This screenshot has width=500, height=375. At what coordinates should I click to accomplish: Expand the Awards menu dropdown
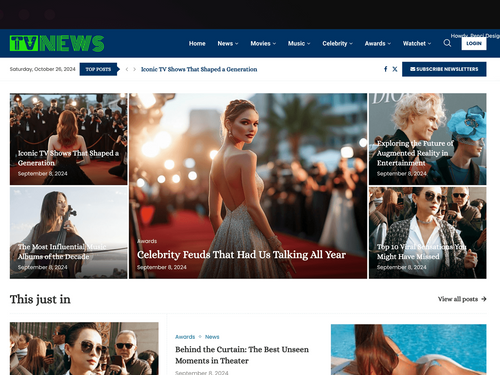378,43
